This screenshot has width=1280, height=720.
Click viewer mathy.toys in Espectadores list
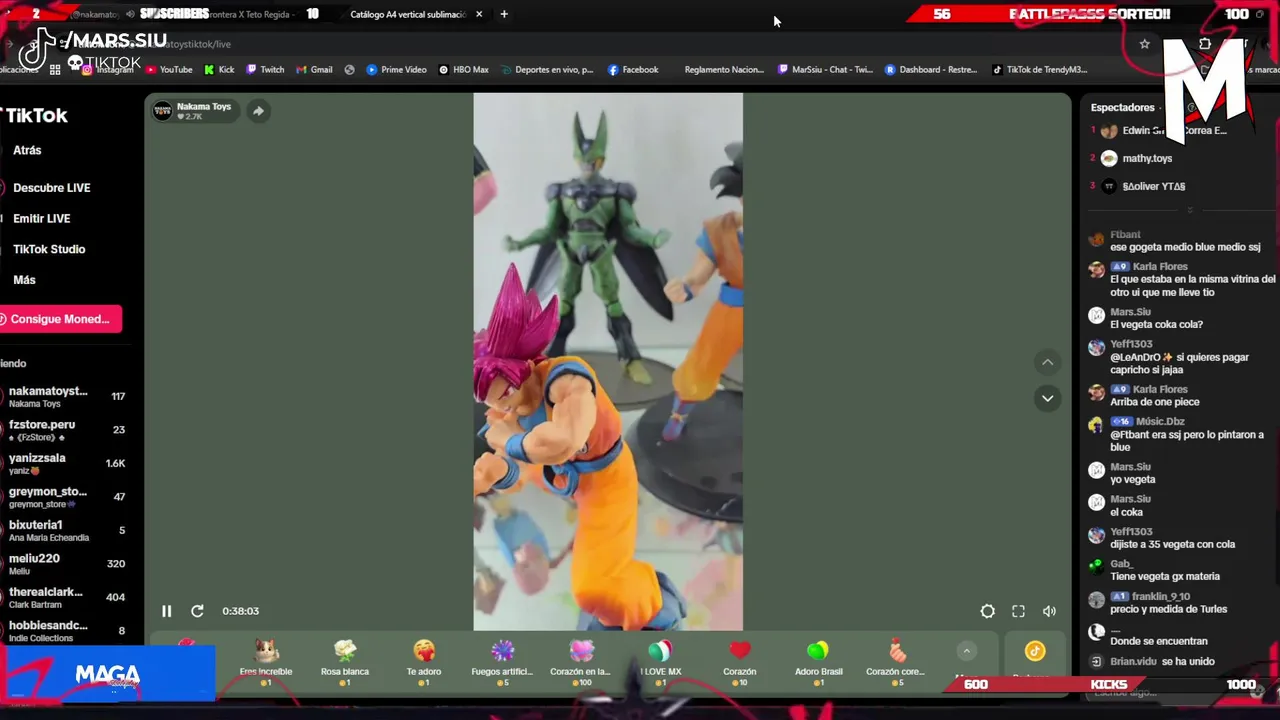pyautogui.click(x=1147, y=158)
